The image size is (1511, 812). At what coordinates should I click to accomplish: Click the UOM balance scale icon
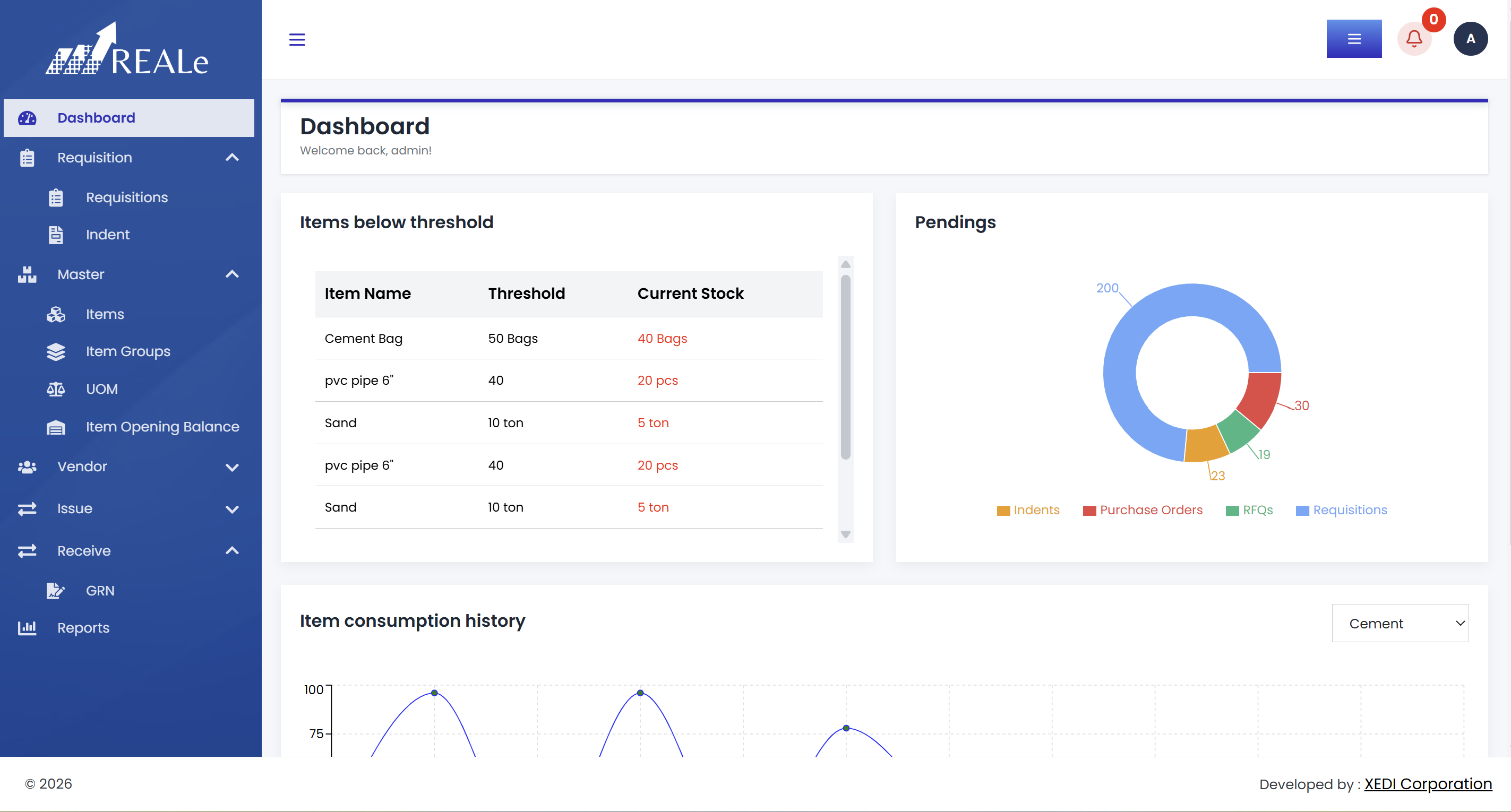tap(56, 390)
